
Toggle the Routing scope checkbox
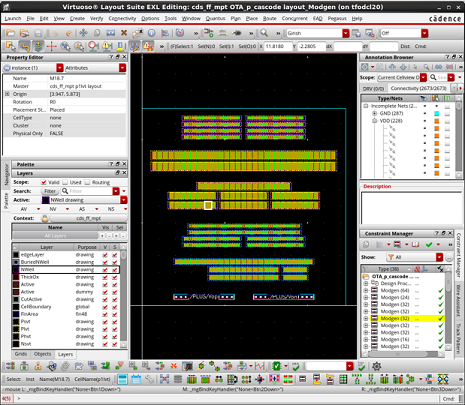point(87,182)
